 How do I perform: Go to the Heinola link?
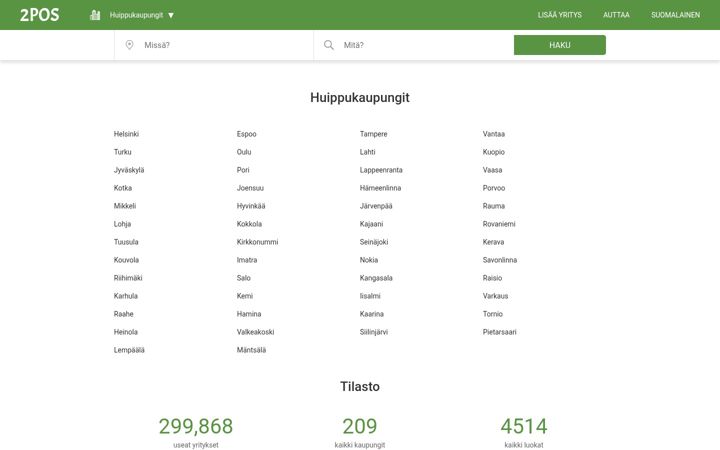126,332
